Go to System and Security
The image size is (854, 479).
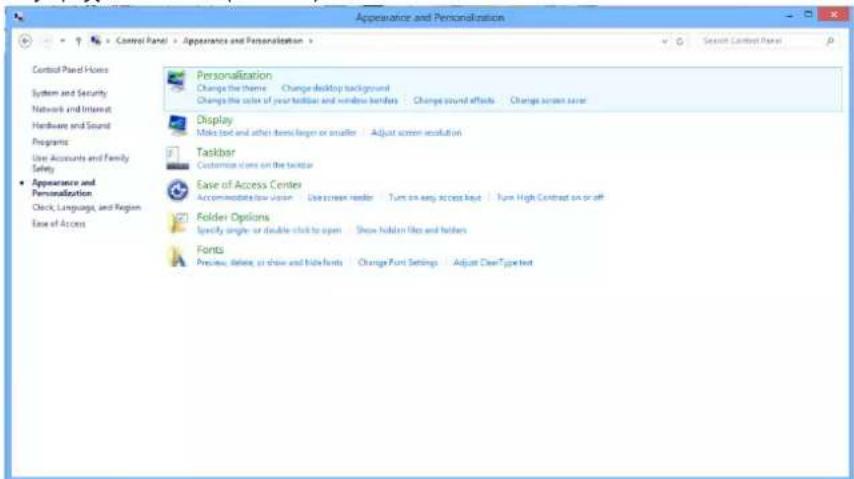[69, 93]
